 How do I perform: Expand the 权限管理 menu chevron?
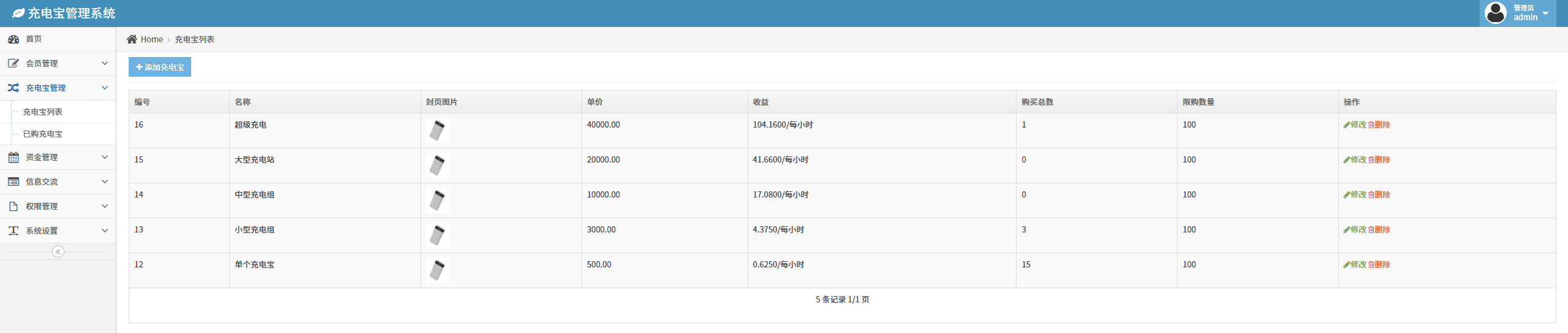[105, 206]
